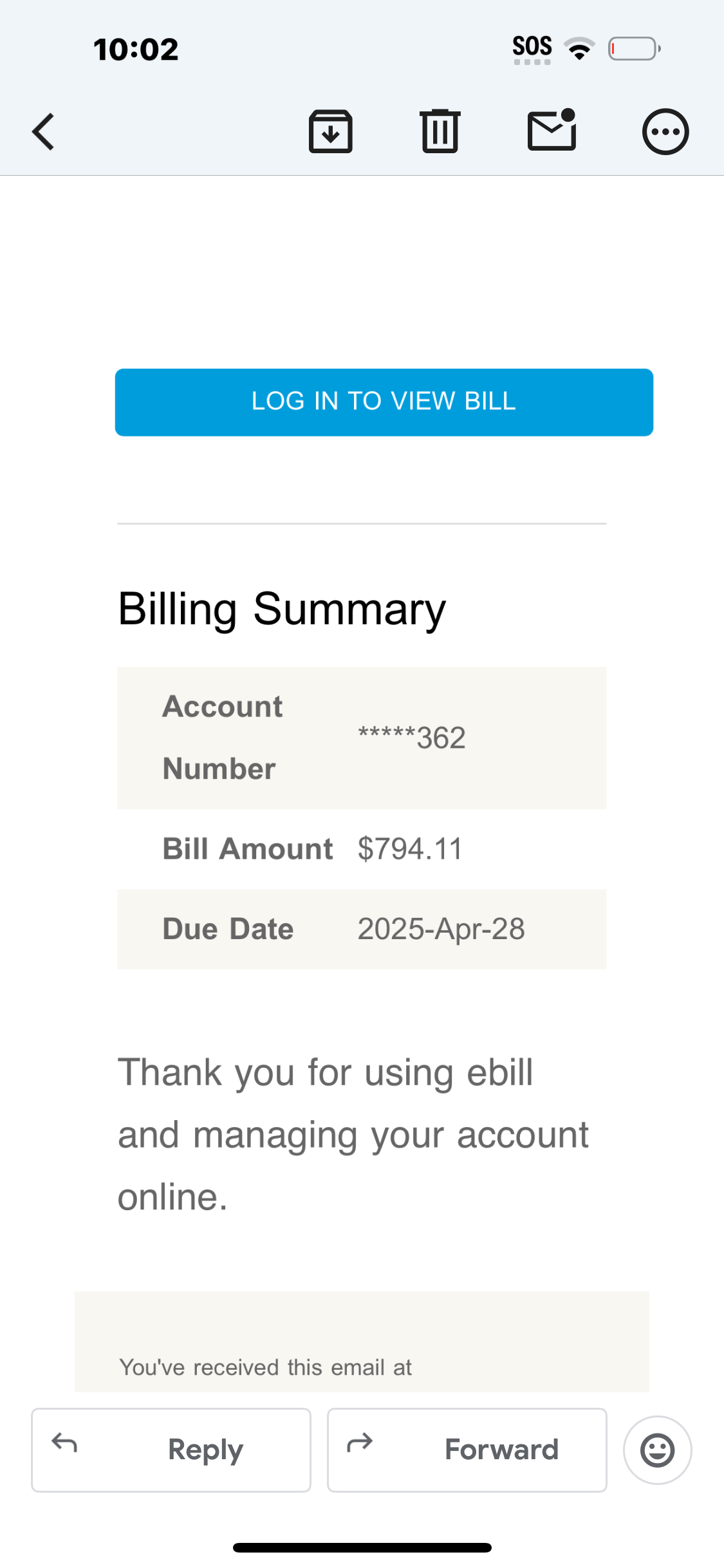
Task: Tap the due date 2025-Apr-28
Action: (441, 929)
